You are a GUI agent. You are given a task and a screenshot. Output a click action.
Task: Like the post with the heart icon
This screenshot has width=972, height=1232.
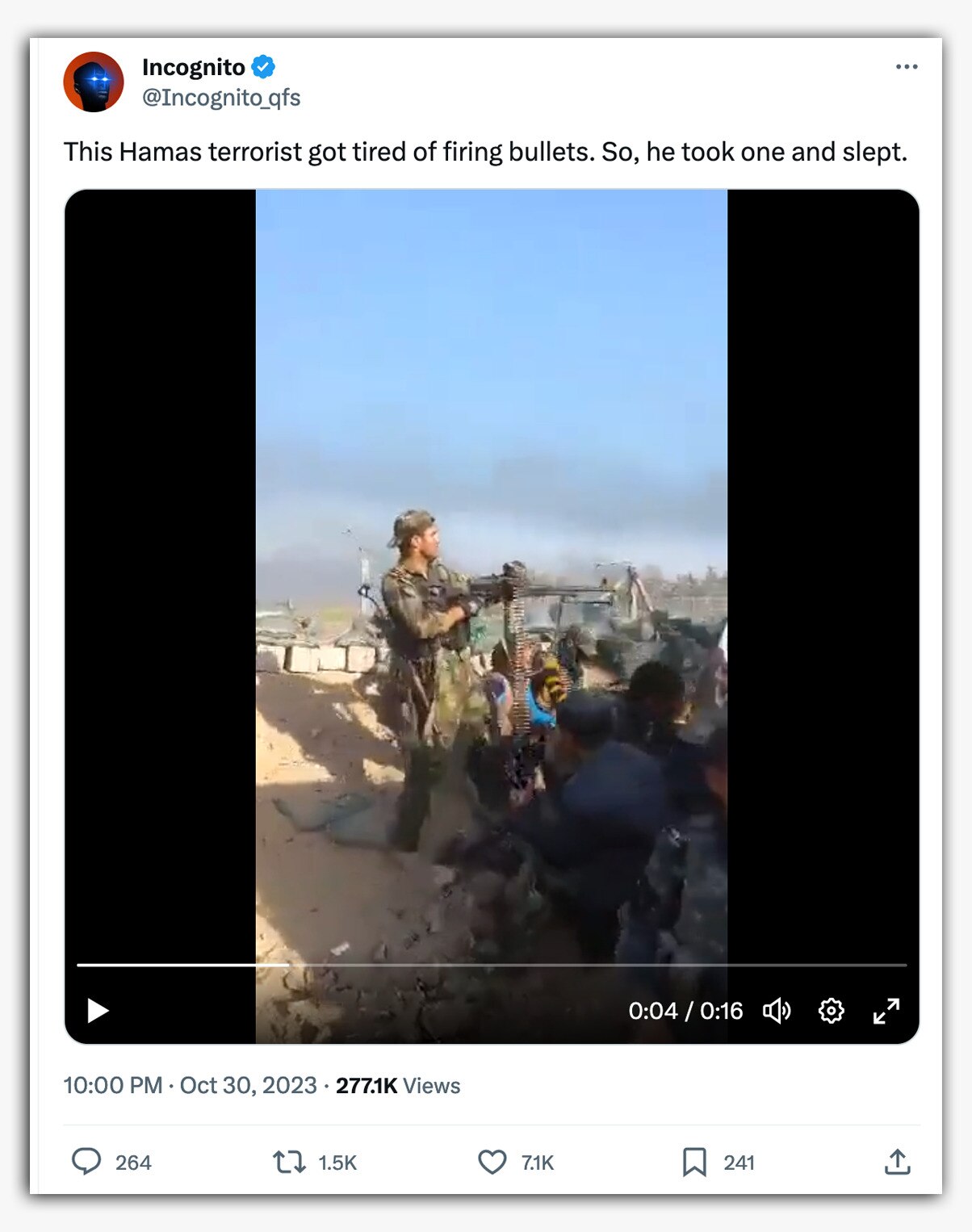[492, 1162]
